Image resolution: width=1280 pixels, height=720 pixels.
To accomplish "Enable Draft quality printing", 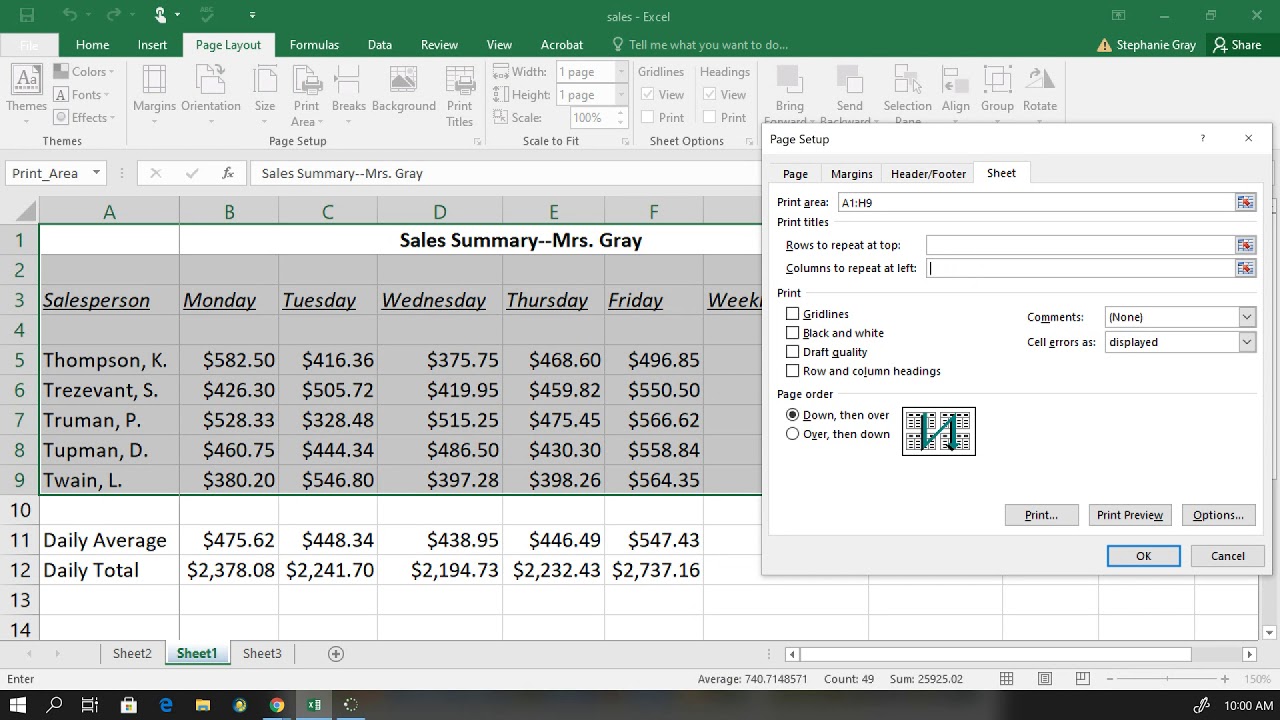I will [x=793, y=352].
